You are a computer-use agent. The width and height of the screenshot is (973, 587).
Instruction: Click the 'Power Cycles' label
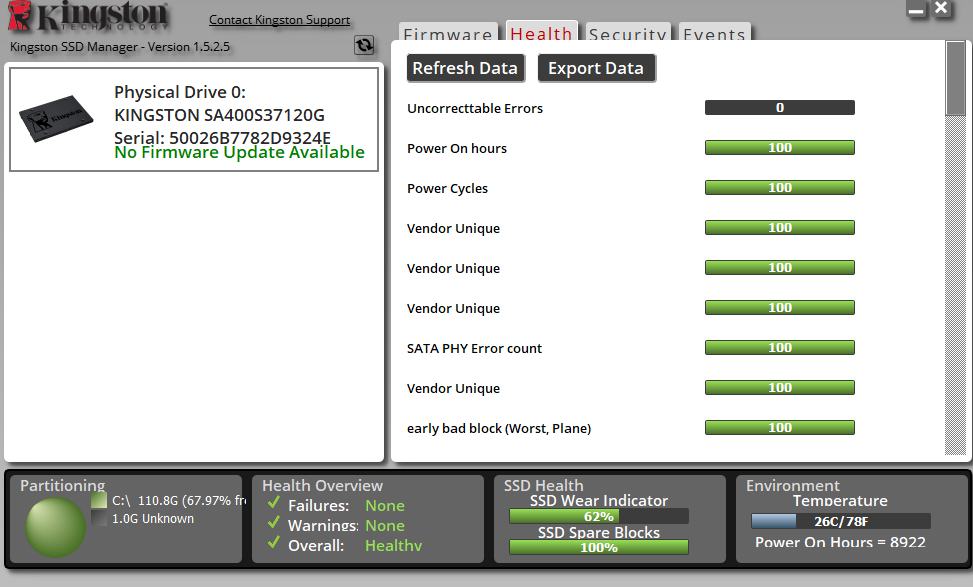coord(447,189)
